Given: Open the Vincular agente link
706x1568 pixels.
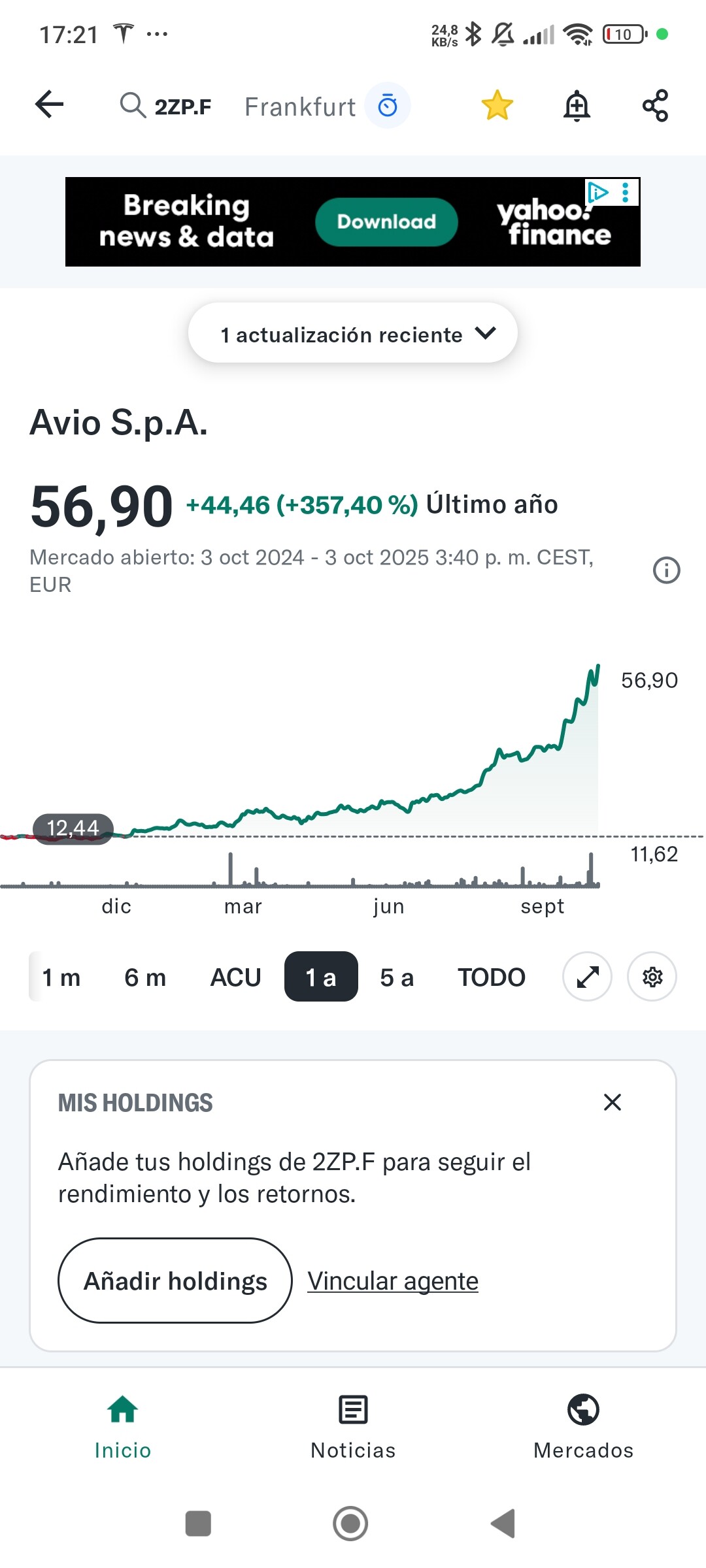Looking at the screenshot, I should click(x=393, y=1281).
